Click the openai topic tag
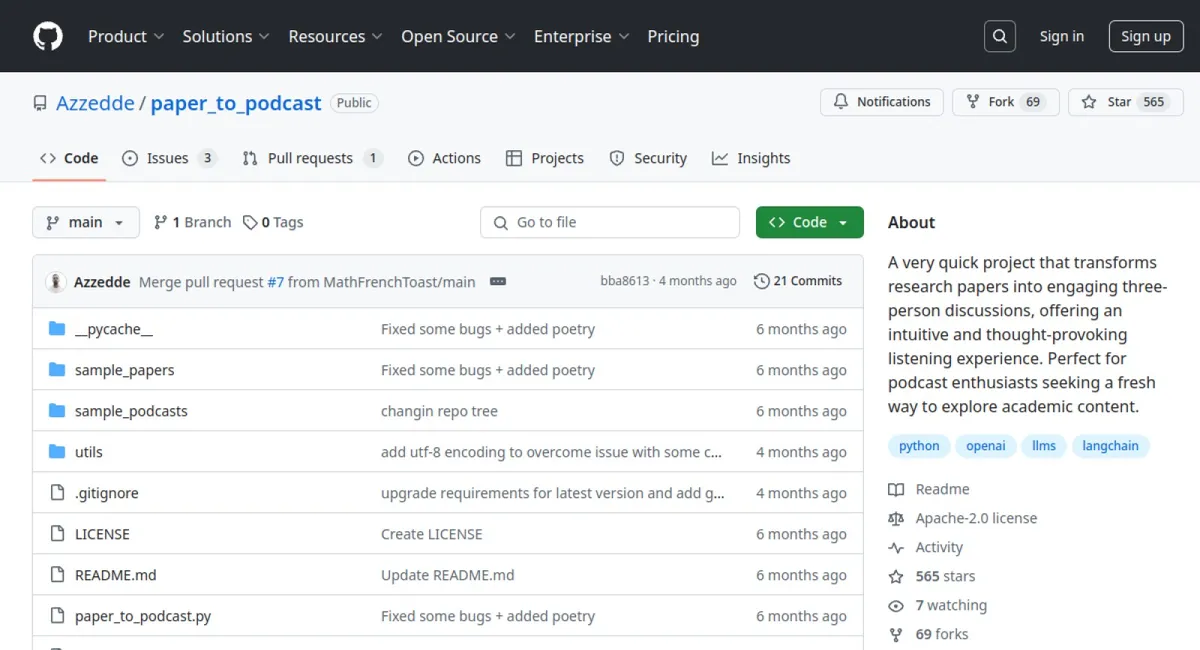This screenshot has height=650, width=1200. (x=986, y=446)
